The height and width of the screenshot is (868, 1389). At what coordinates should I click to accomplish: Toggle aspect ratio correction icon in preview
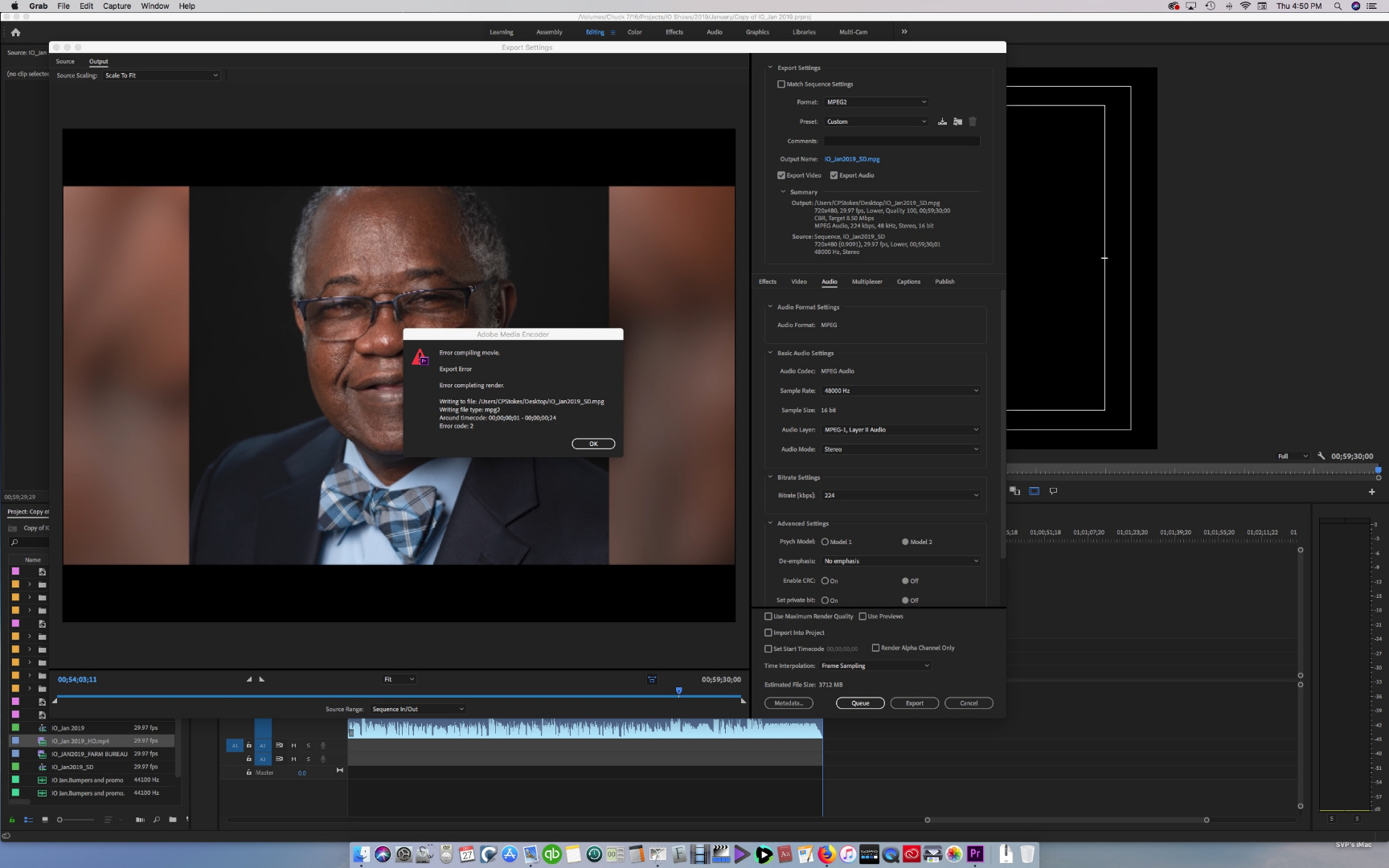click(652, 680)
